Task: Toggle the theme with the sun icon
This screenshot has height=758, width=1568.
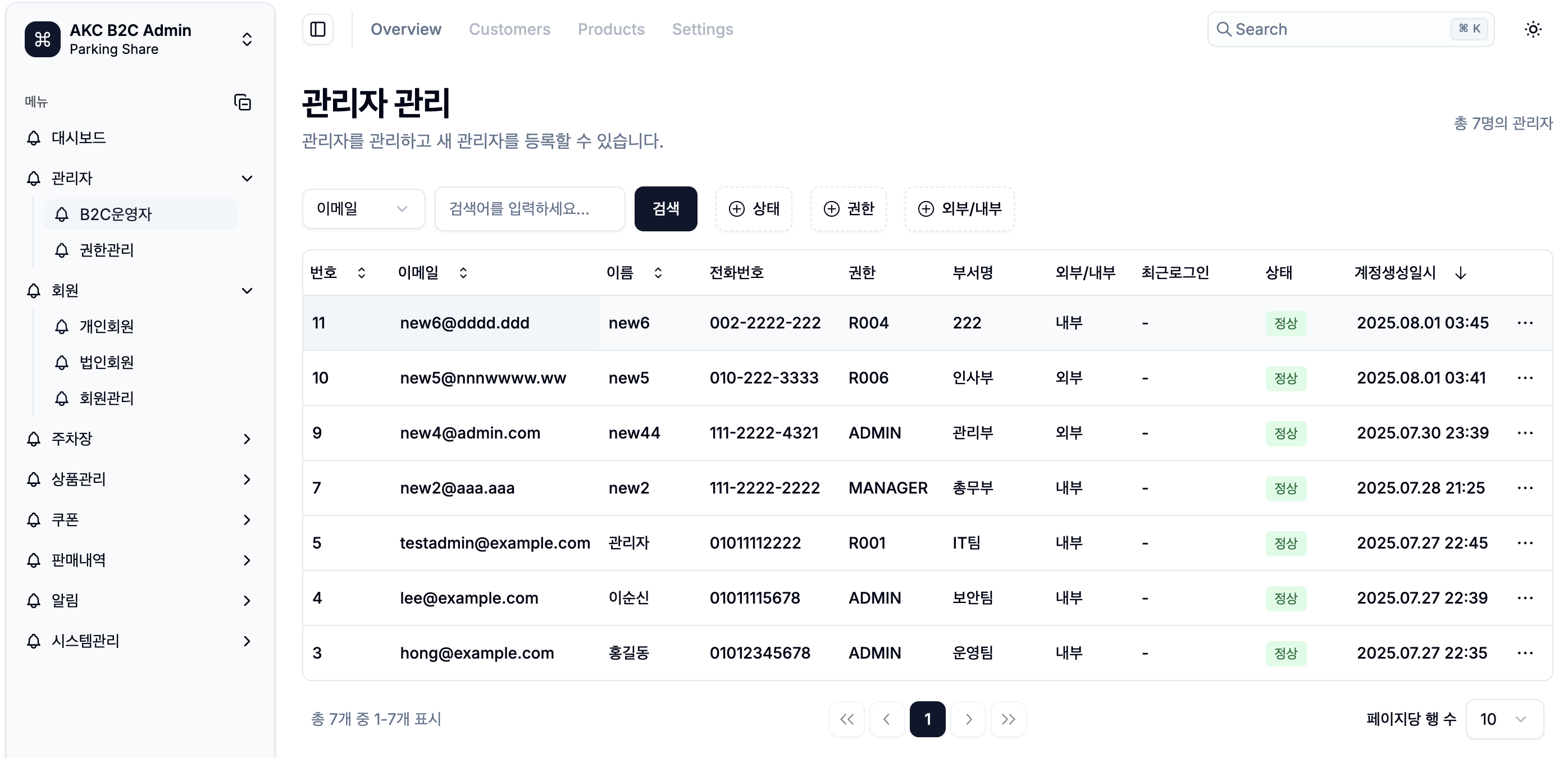Action: [1534, 29]
